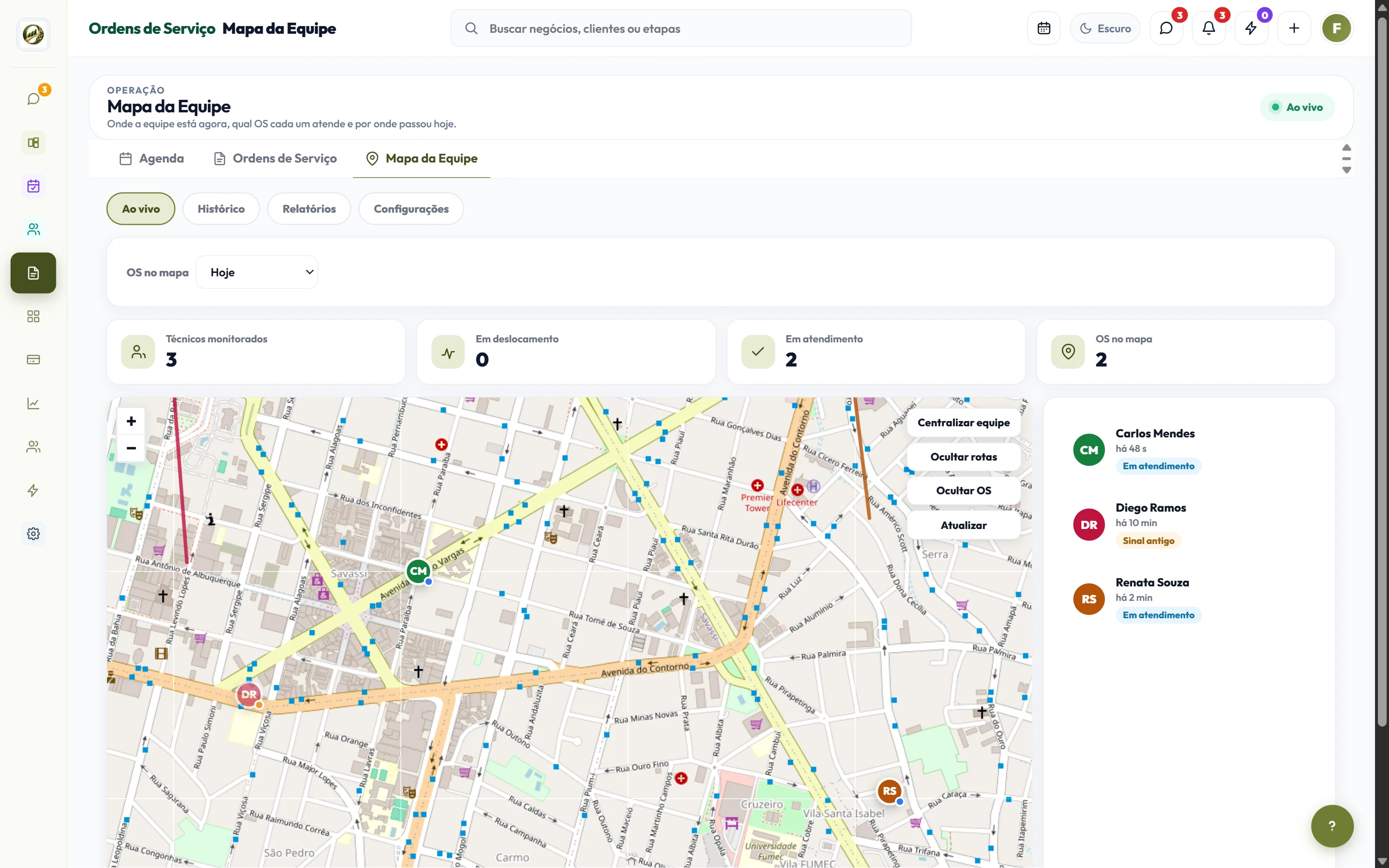Screen dimensions: 1389x868
Task: Open the notifications bell
Action: pyautogui.click(x=1209, y=28)
